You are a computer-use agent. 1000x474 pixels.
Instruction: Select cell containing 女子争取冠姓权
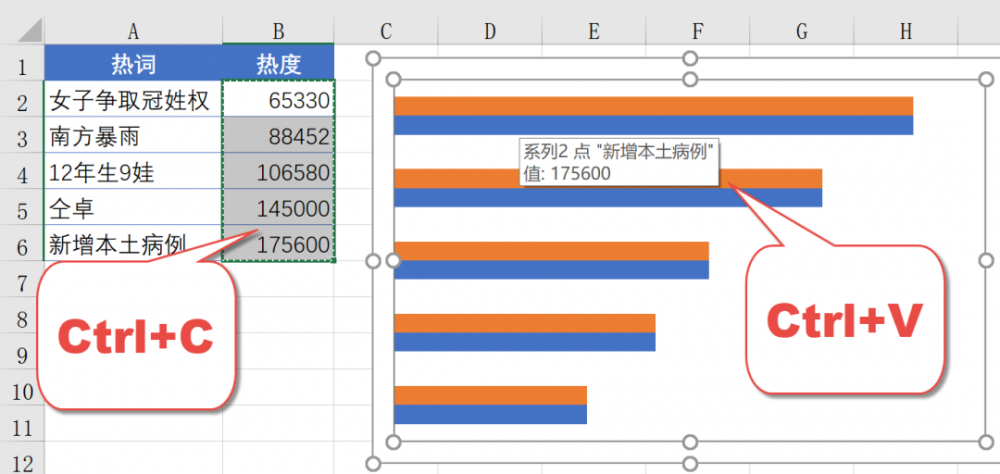coord(133,99)
